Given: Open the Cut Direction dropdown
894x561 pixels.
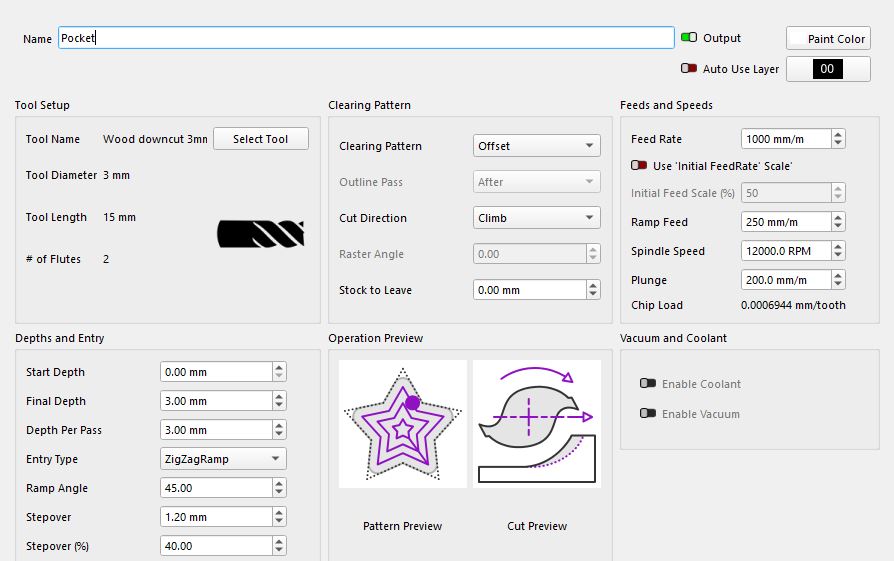Looking at the screenshot, I should pyautogui.click(x=536, y=218).
